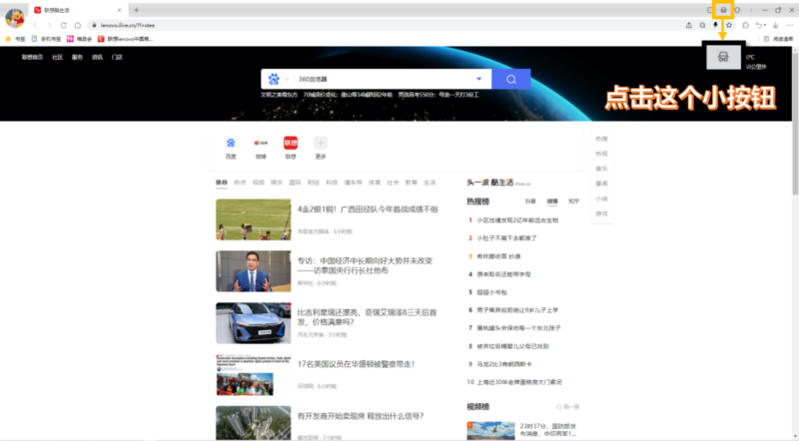Click into the search input field
The width and height of the screenshot is (799, 441).
[x=380, y=79]
